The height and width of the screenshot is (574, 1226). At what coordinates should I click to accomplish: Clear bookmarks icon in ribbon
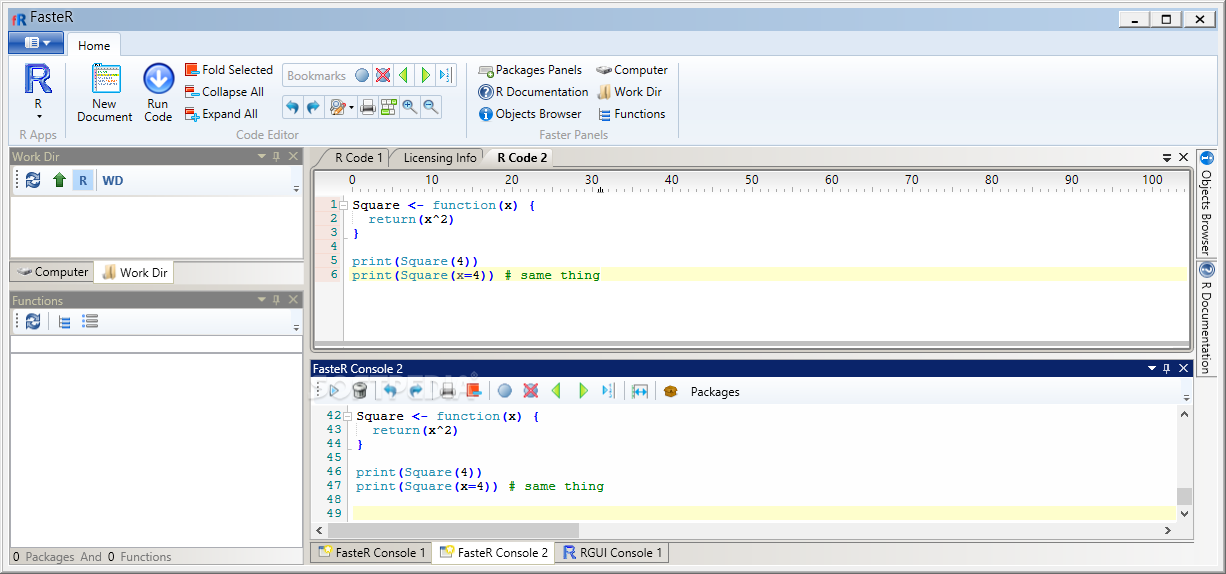(382, 76)
